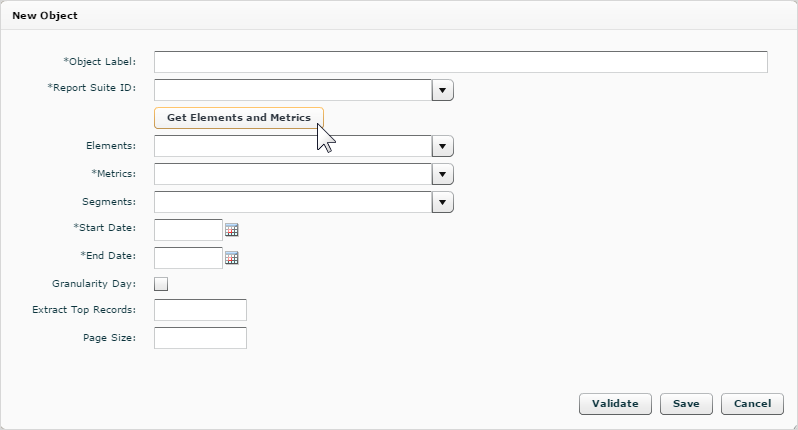Viewport: 798px width, 430px height.
Task: Click Get Elements and Metrics button
Action: tap(239, 118)
